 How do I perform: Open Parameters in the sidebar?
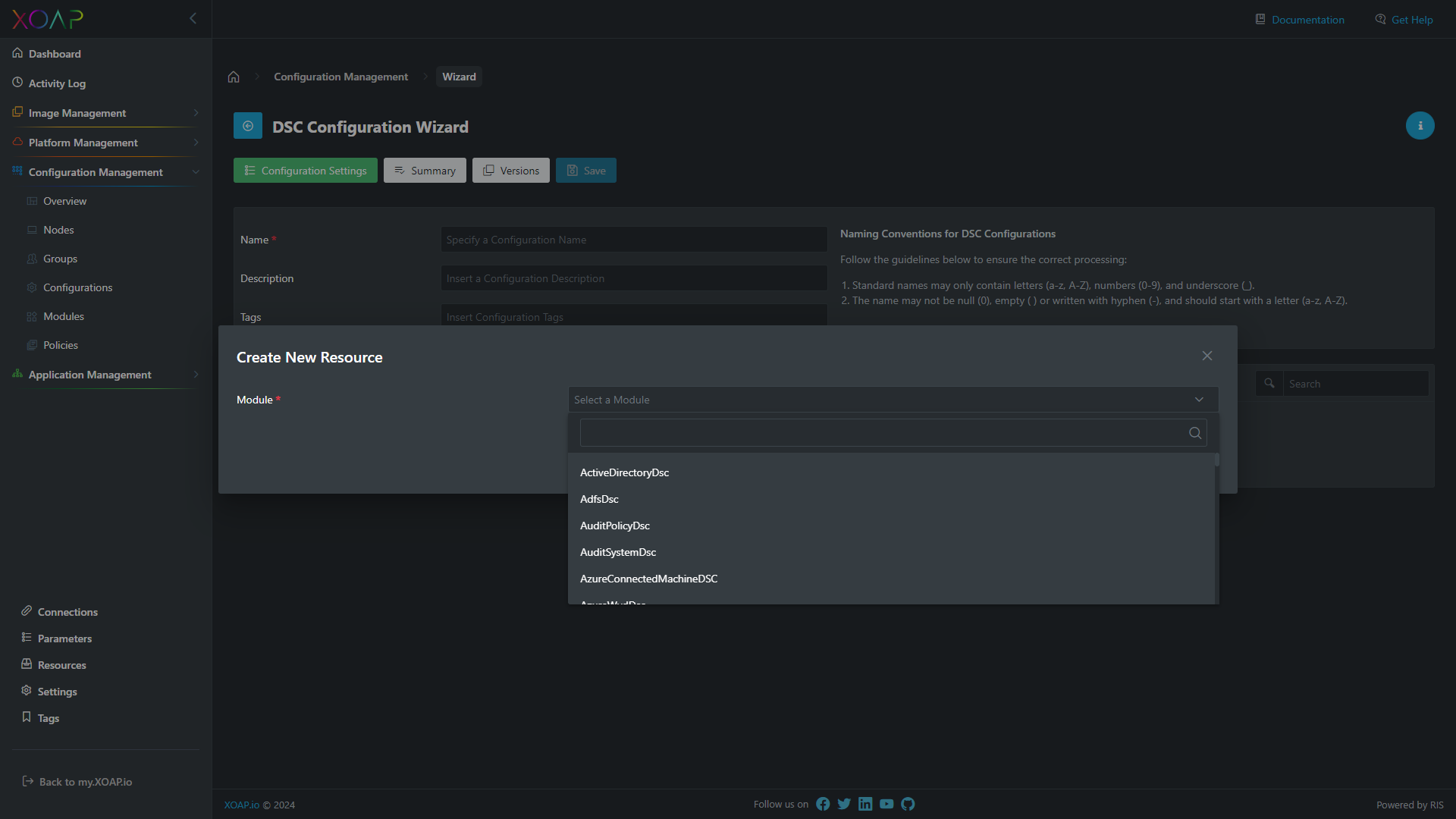coord(57,639)
